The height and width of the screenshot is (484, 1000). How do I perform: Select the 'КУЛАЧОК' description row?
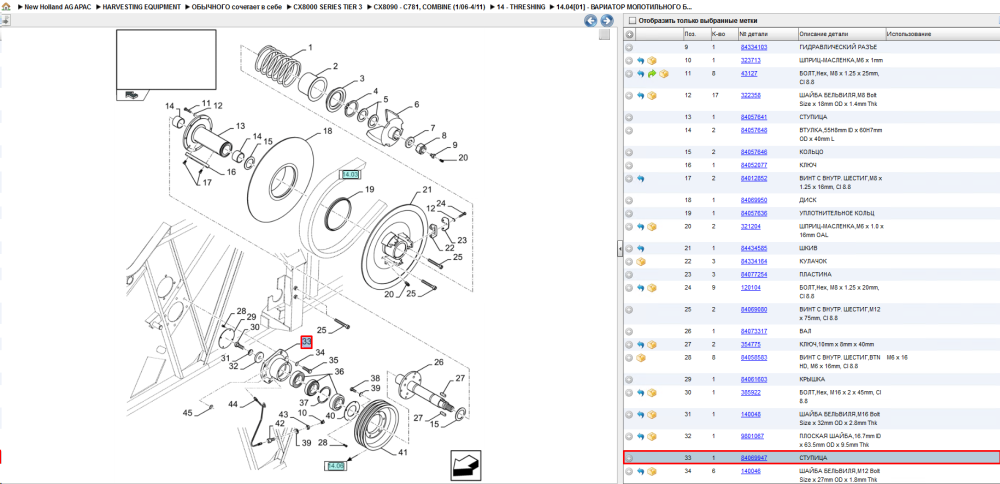pos(811,261)
